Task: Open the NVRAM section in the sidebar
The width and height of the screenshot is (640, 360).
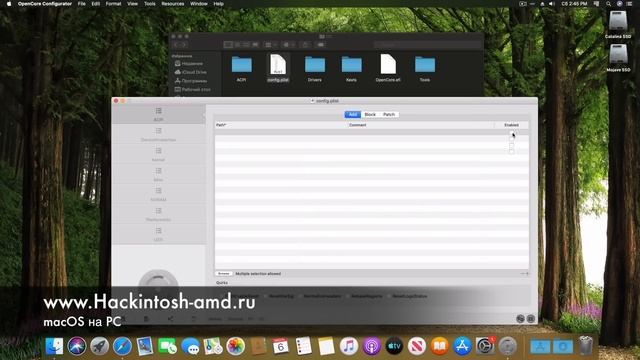Action: pos(158,194)
